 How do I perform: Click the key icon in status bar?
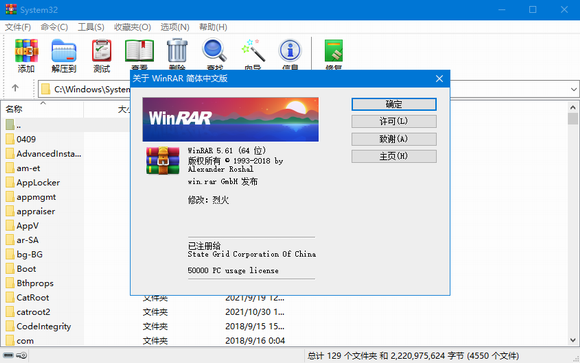coord(21,355)
